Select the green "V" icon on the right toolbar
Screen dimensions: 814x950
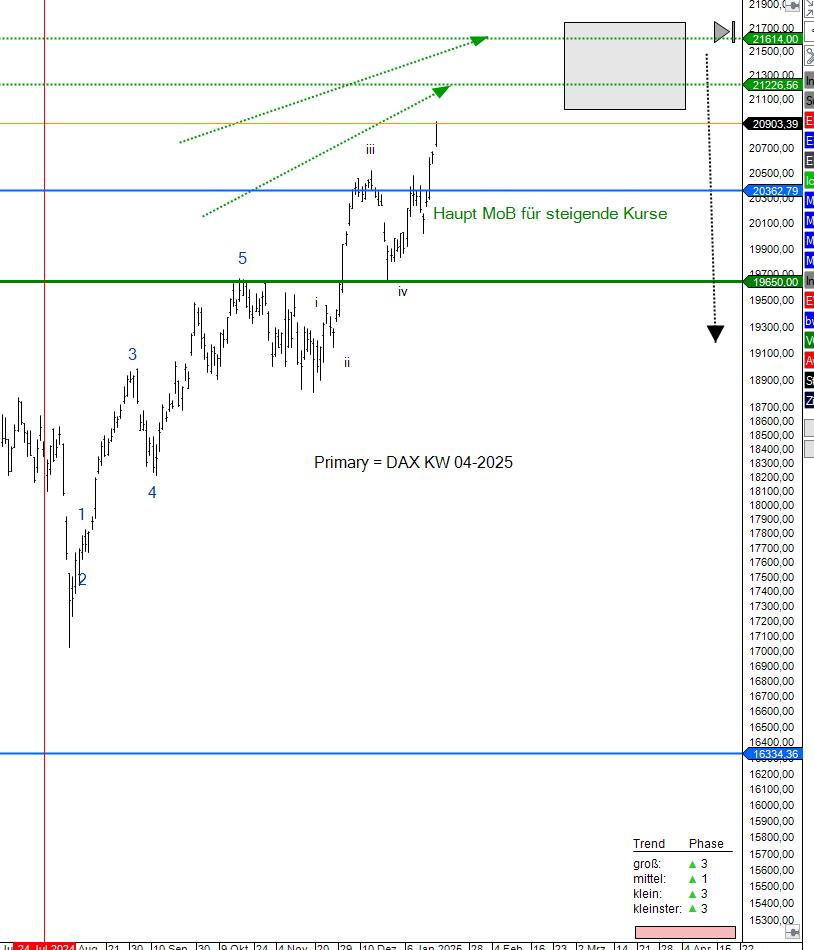click(x=806, y=337)
